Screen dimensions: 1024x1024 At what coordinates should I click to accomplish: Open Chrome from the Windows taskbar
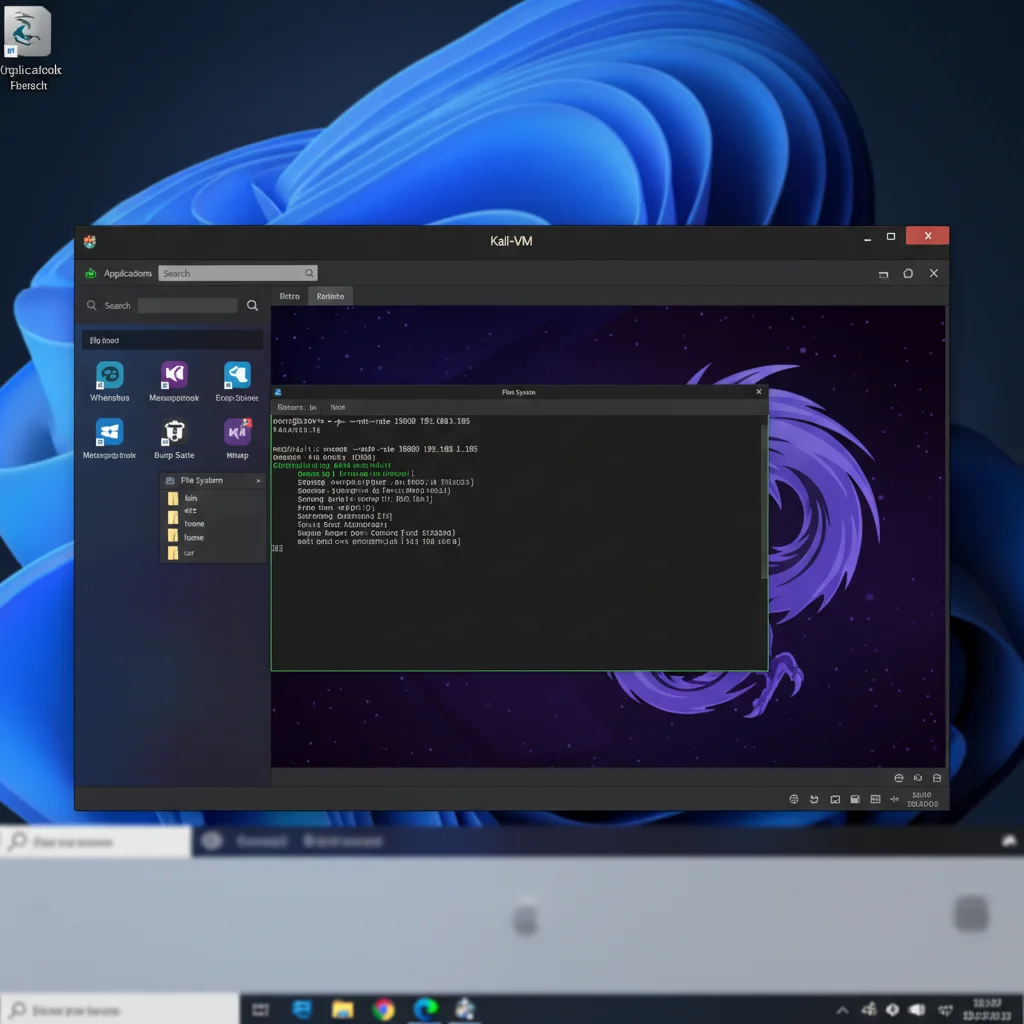tap(383, 1010)
